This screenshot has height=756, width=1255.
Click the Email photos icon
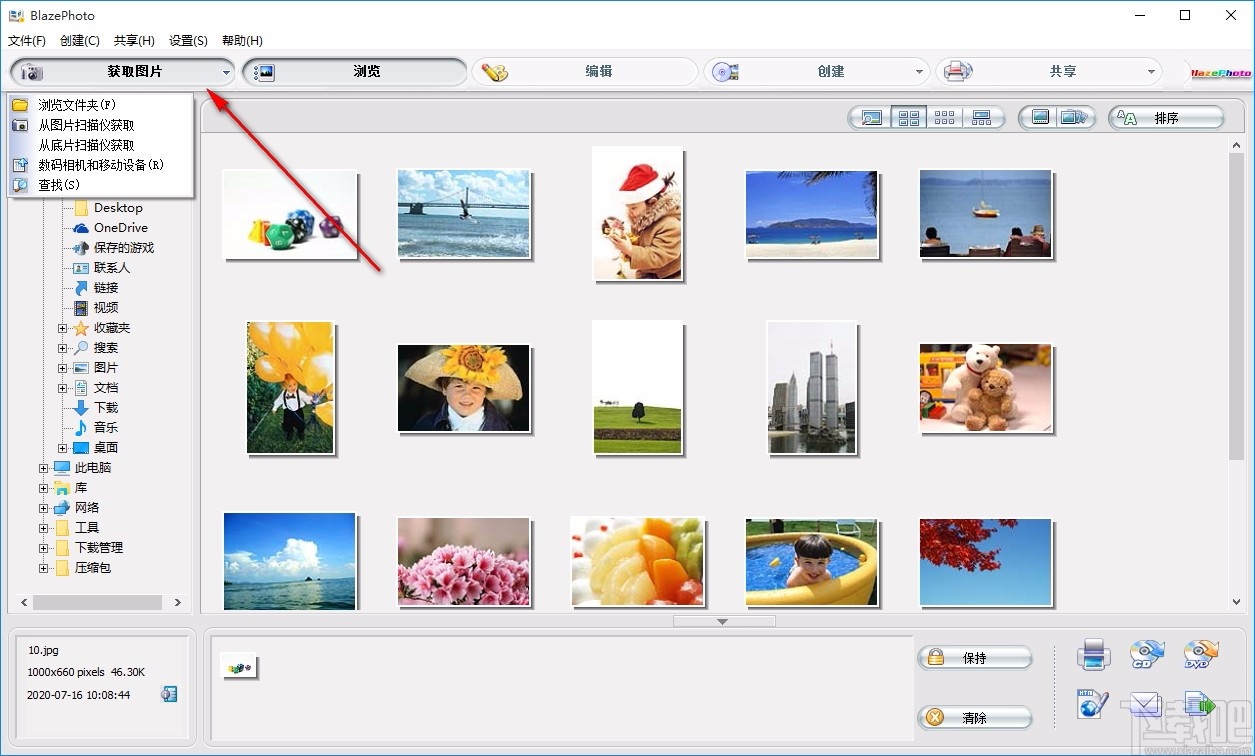coord(1146,705)
